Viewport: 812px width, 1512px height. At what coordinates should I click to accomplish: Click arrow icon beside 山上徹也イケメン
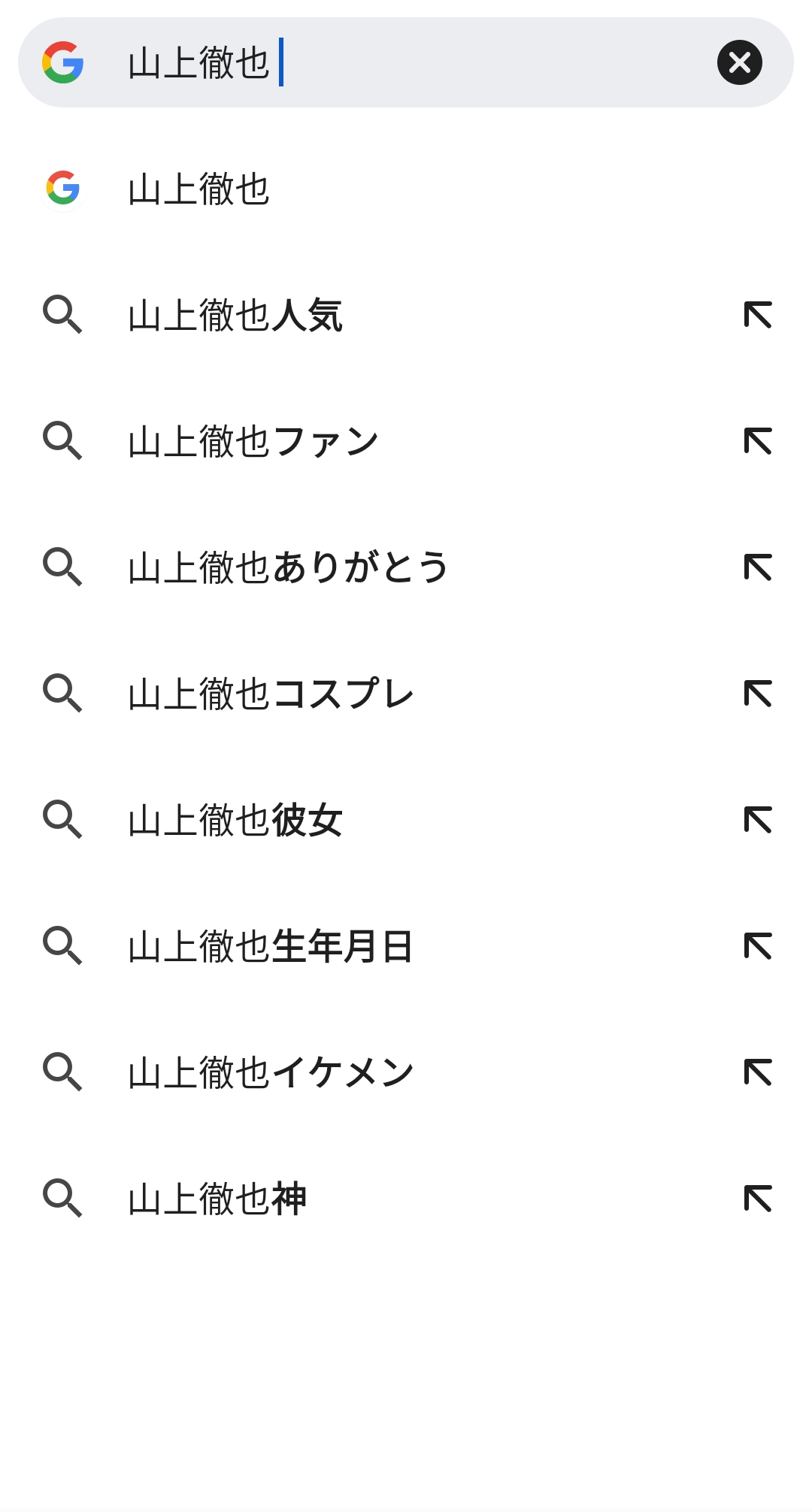point(758,1072)
